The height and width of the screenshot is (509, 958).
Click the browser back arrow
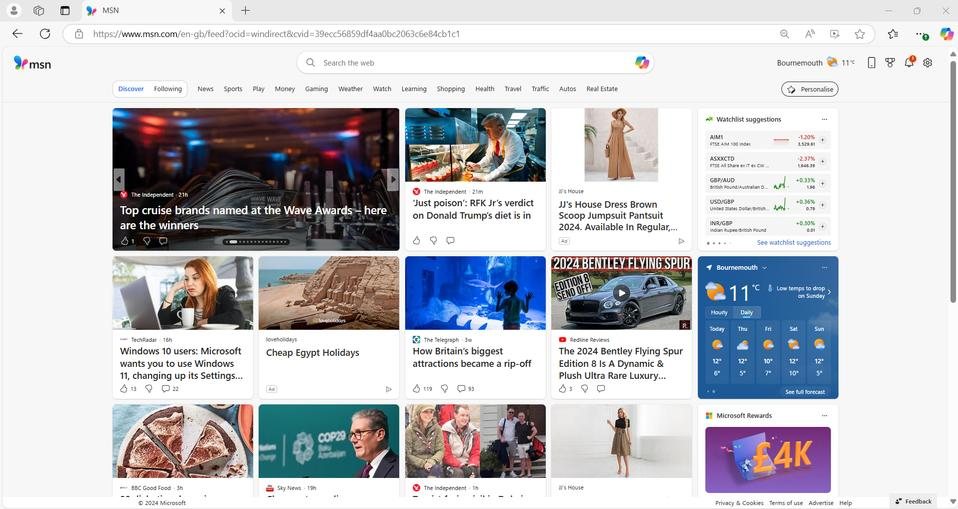(x=17, y=34)
